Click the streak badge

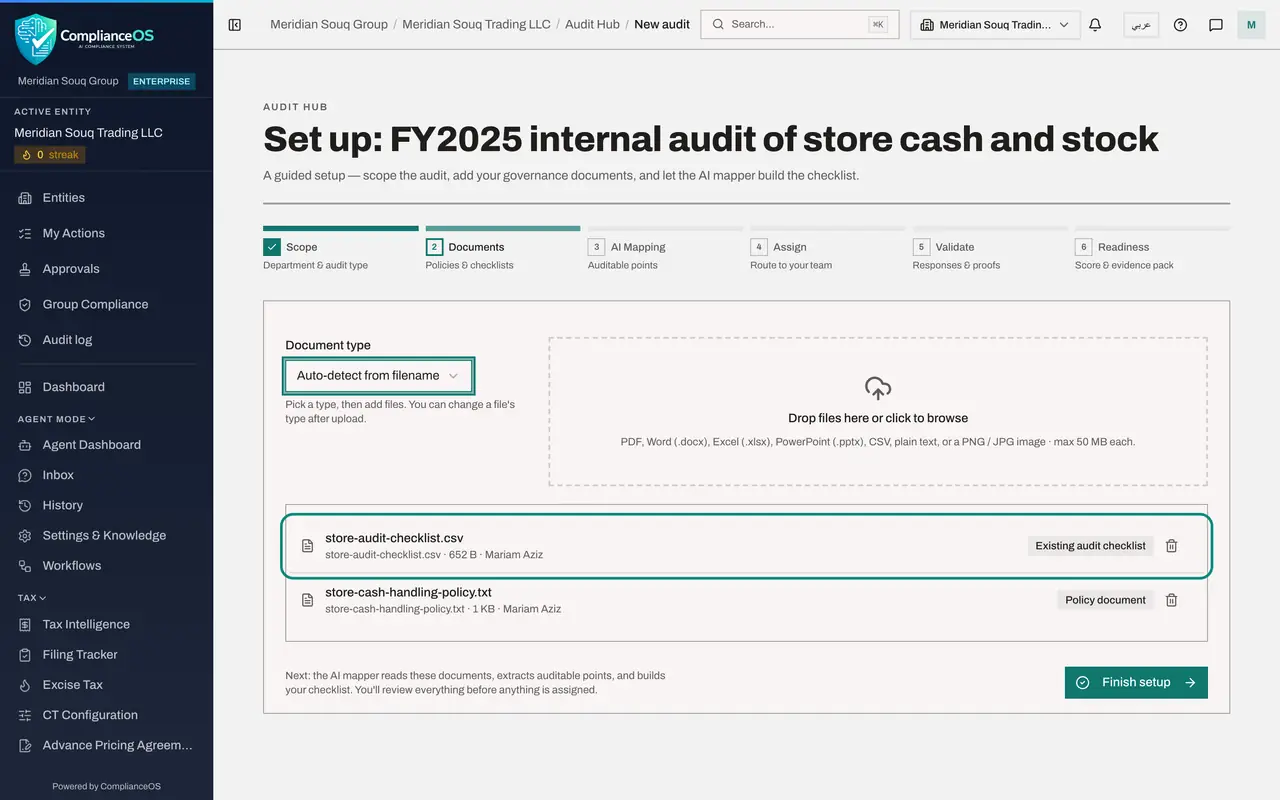click(50, 155)
